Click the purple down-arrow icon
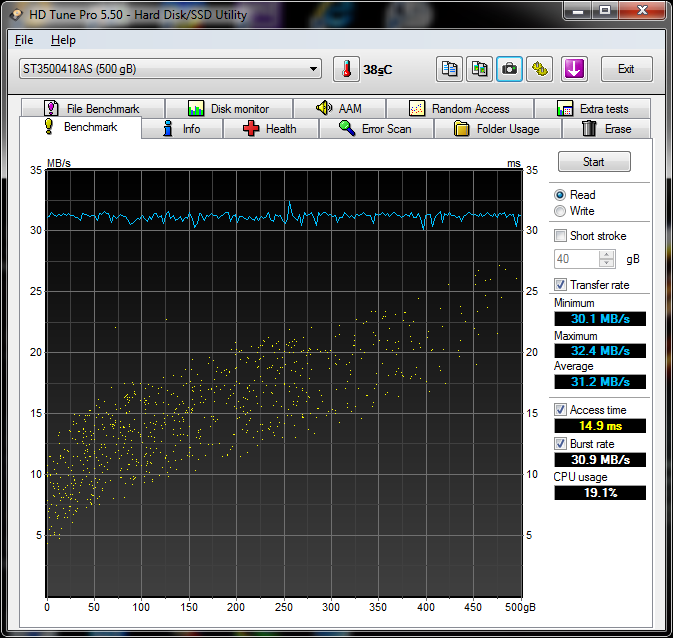 point(574,69)
